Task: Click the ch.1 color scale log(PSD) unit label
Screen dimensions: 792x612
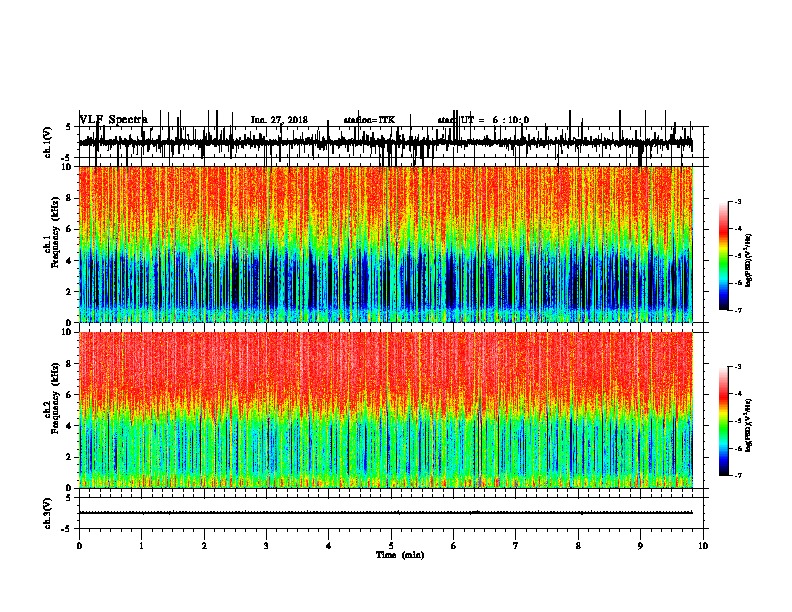Action: pos(749,260)
